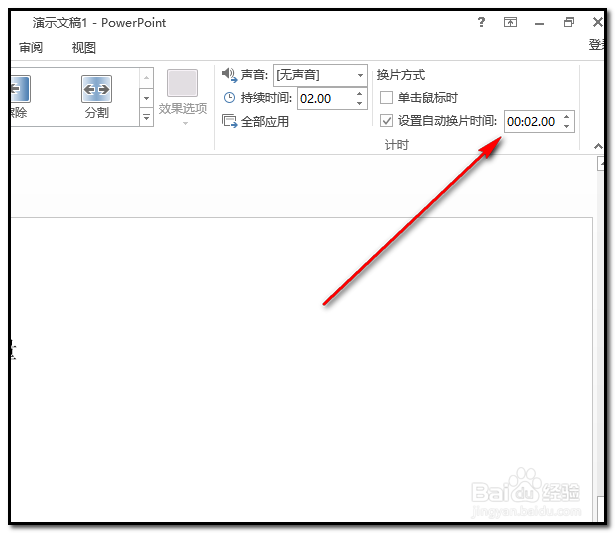
Task: Increase auto-advance time with up arrow
Action: pos(566,117)
